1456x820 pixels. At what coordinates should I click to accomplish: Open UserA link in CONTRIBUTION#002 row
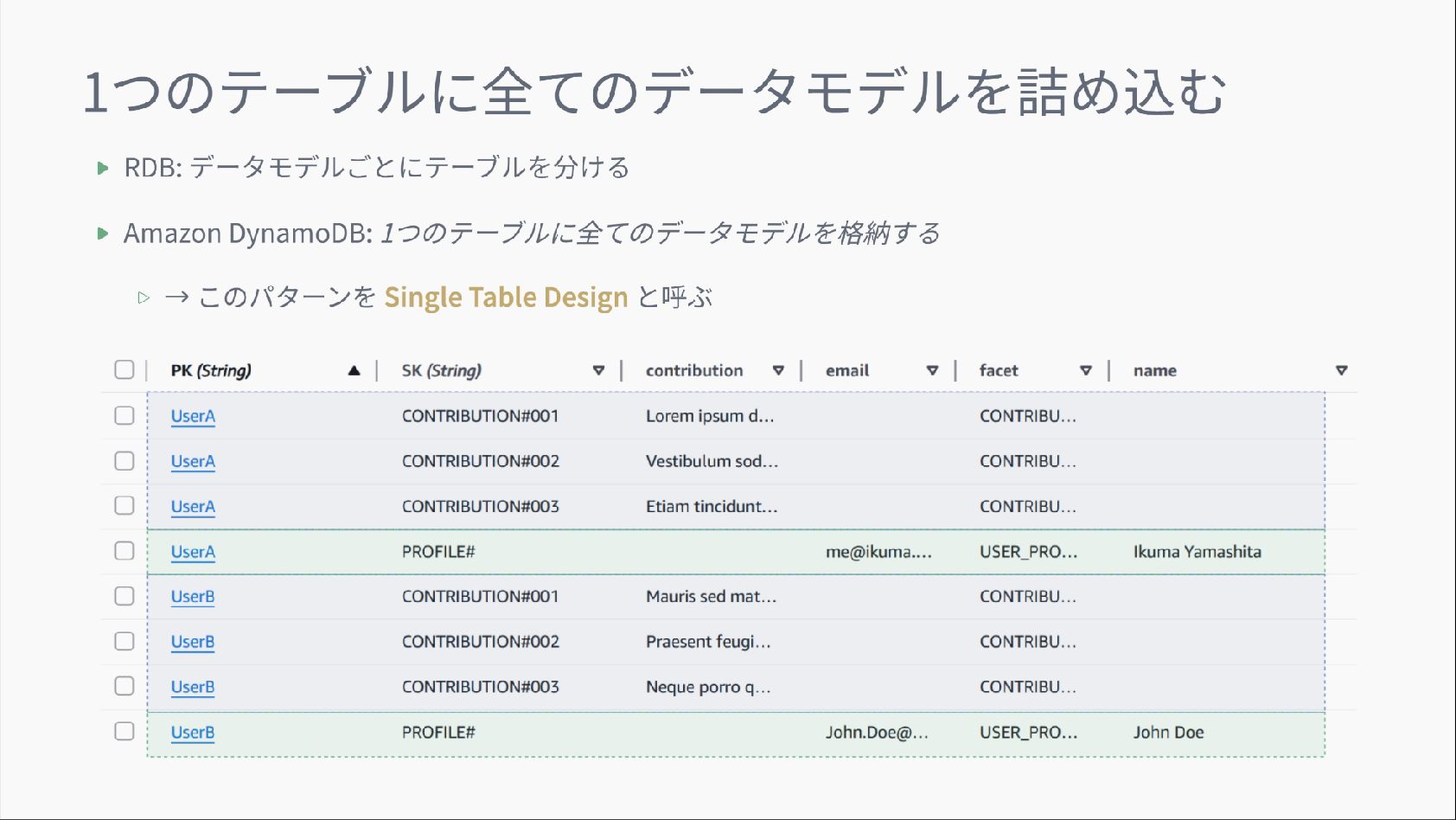point(193,461)
